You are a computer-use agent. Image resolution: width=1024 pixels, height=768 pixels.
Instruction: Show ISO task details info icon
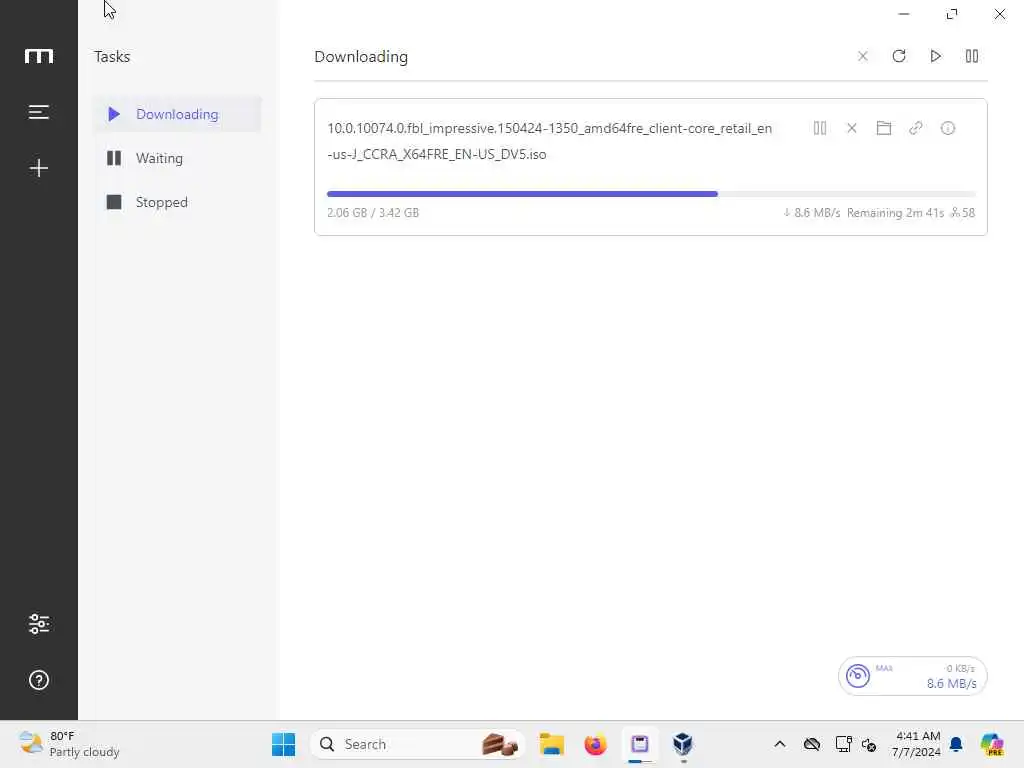tap(948, 128)
